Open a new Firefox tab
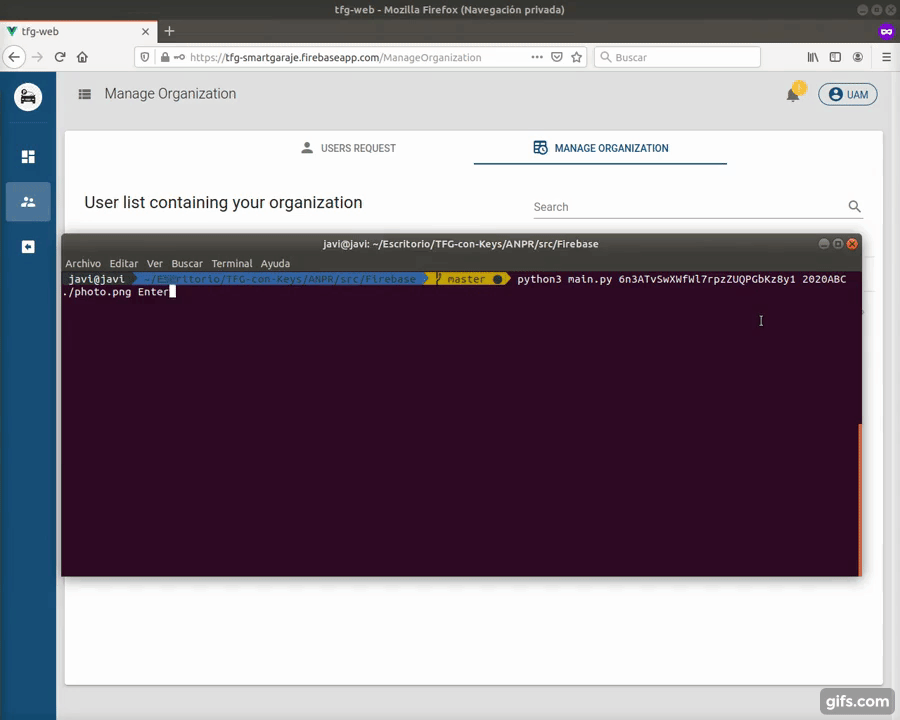The image size is (900, 720). (169, 31)
